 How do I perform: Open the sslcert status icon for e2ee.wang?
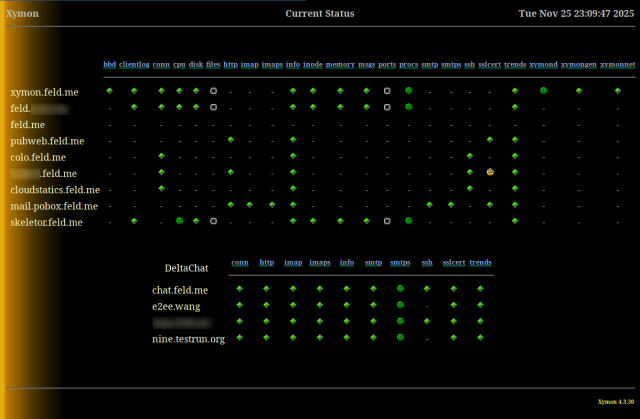coord(453,305)
